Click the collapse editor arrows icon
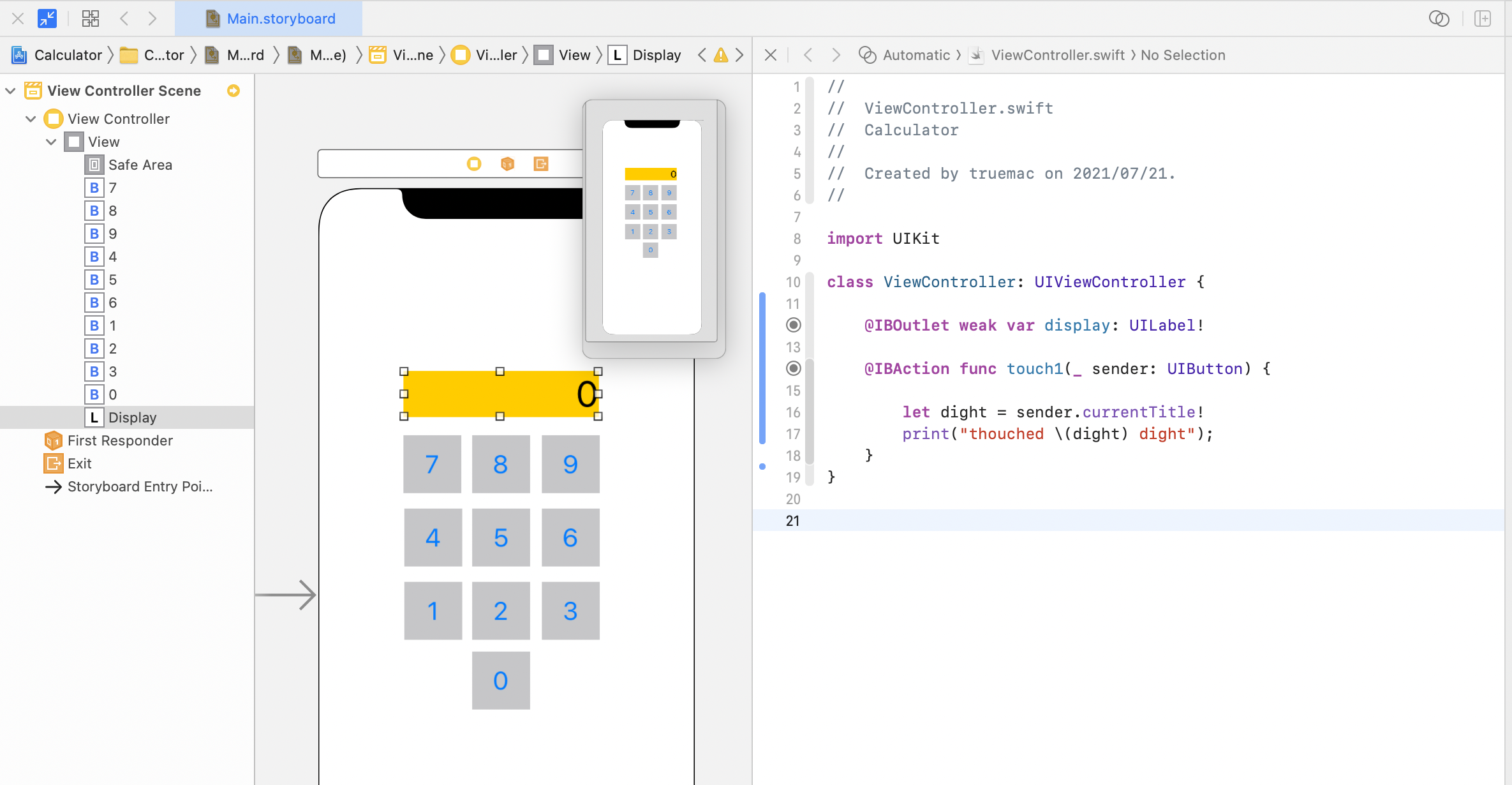Viewport: 1512px width, 785px height. tap(47, 19)
